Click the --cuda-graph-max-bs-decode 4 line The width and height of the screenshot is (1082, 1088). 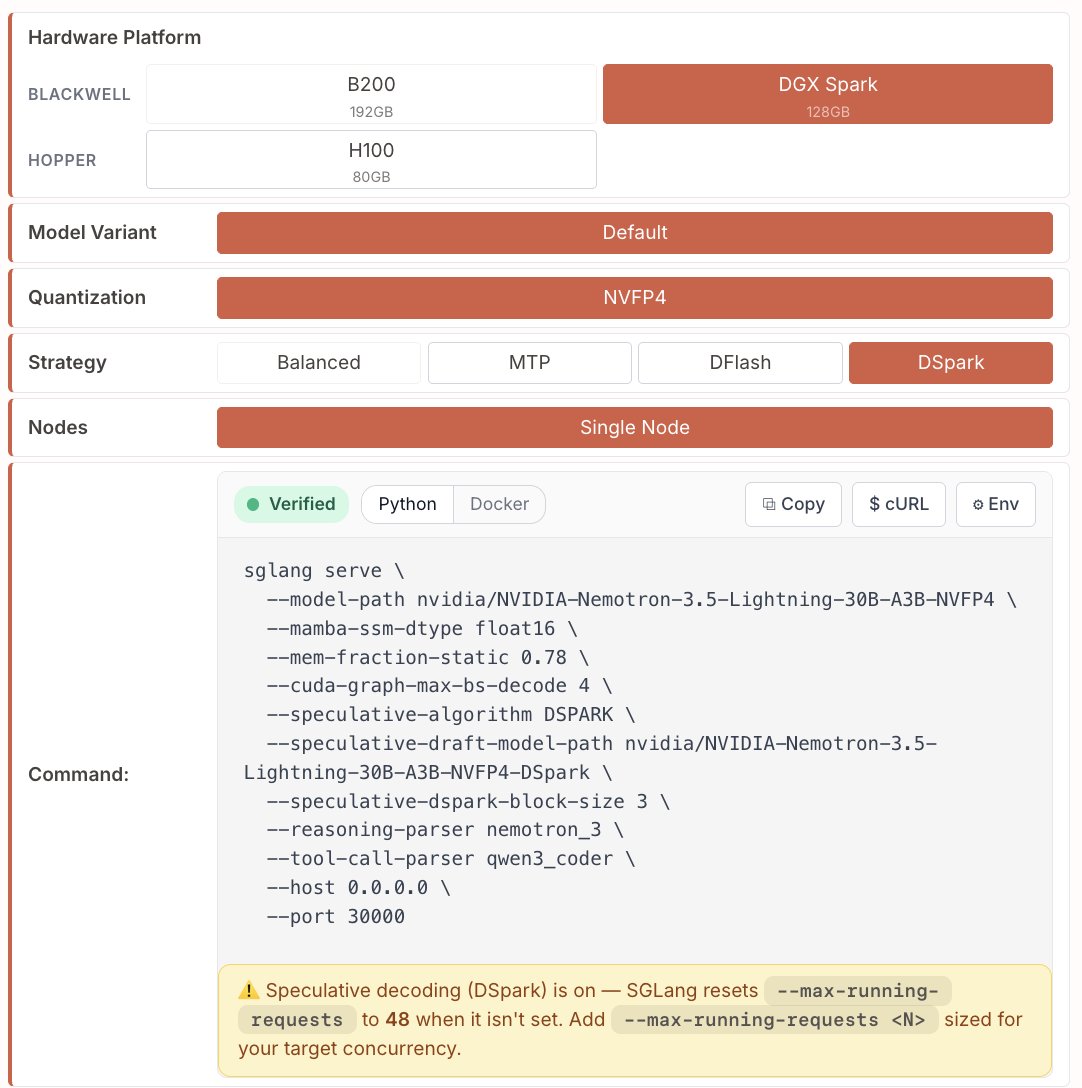pyautogui.click(x=439, y=686)
